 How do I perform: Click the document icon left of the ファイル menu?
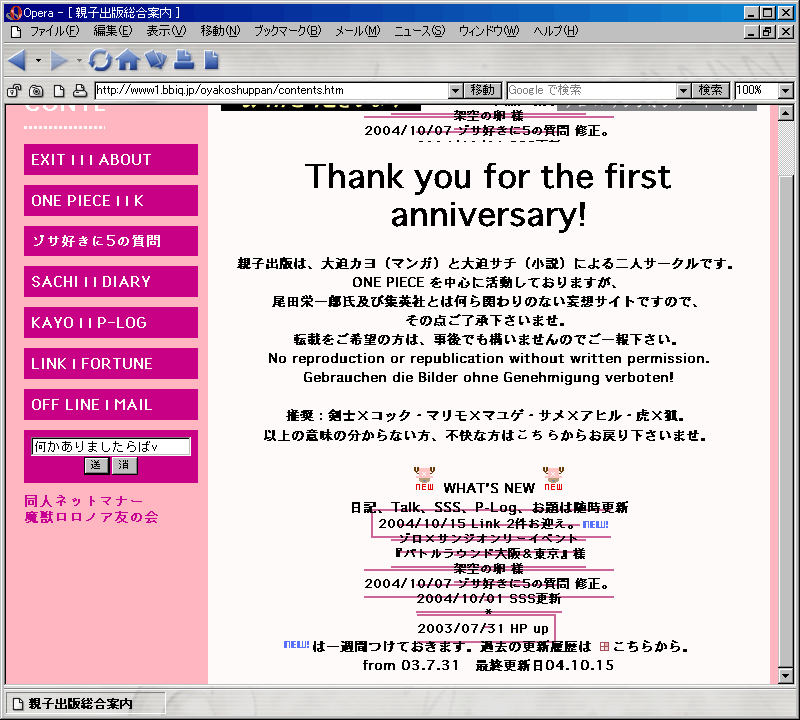16,32
